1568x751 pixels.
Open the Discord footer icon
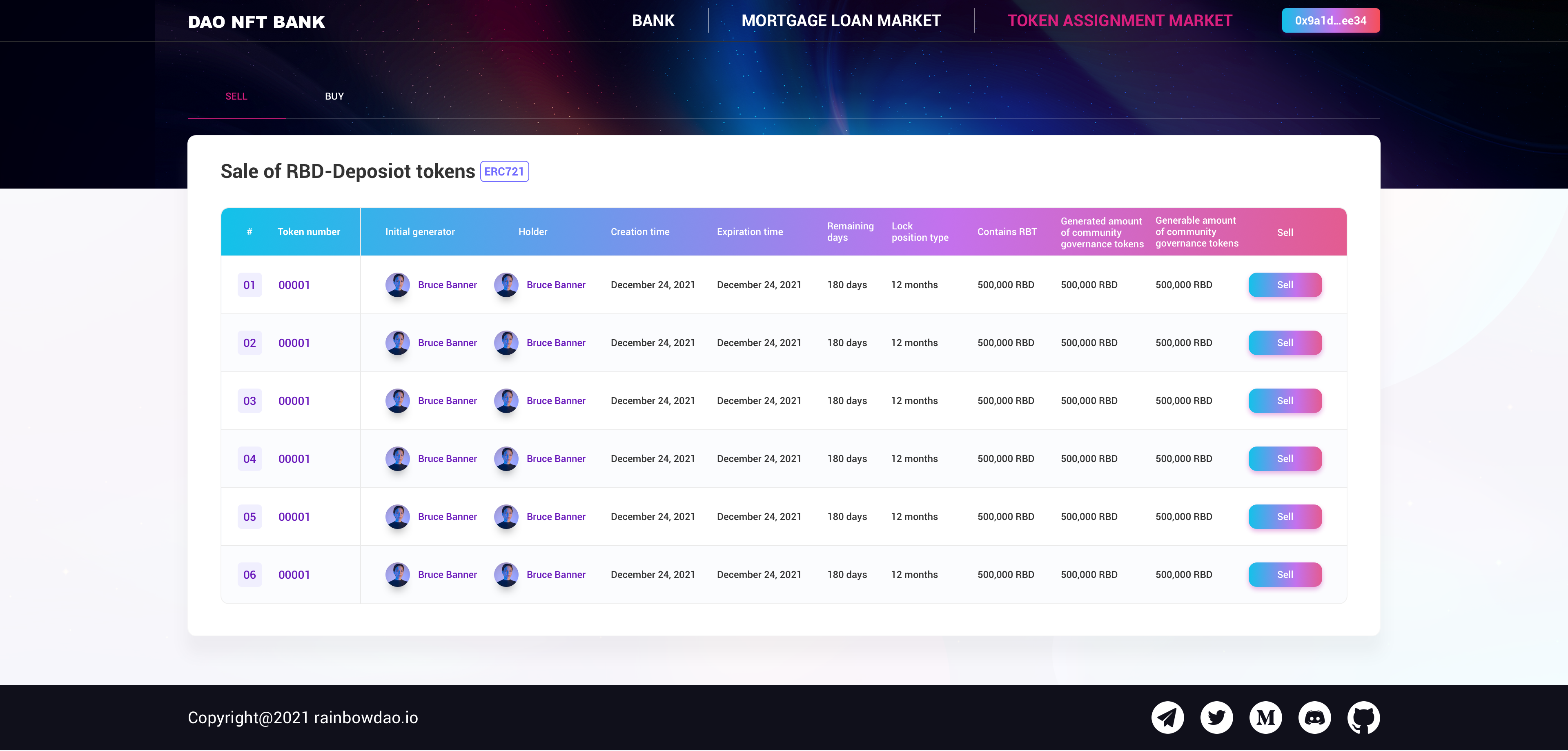pos(1314,718)
